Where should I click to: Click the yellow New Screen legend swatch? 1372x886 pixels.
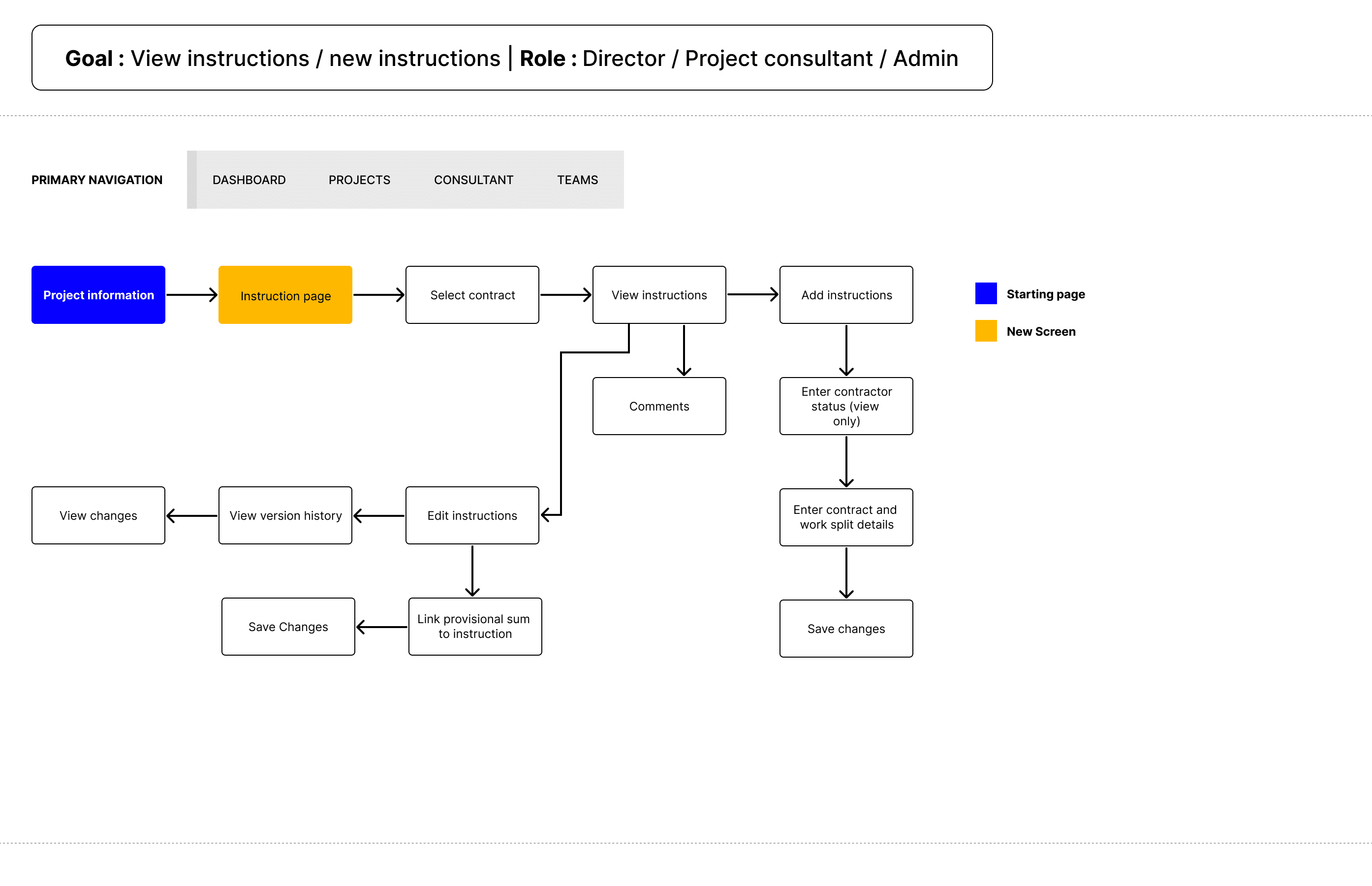[x=986, y=331]
